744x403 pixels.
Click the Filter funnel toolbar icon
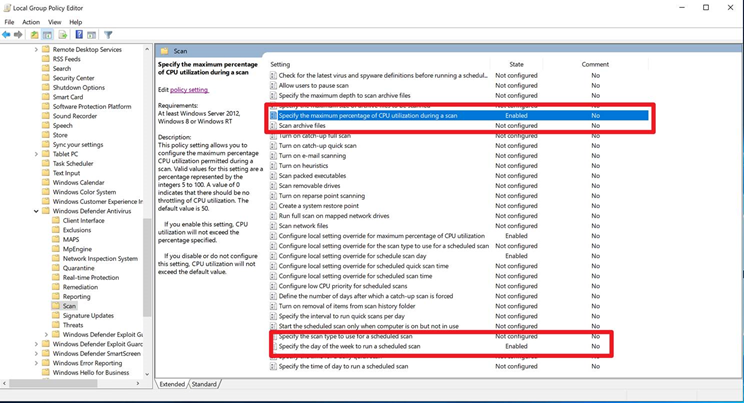point(109,35)
